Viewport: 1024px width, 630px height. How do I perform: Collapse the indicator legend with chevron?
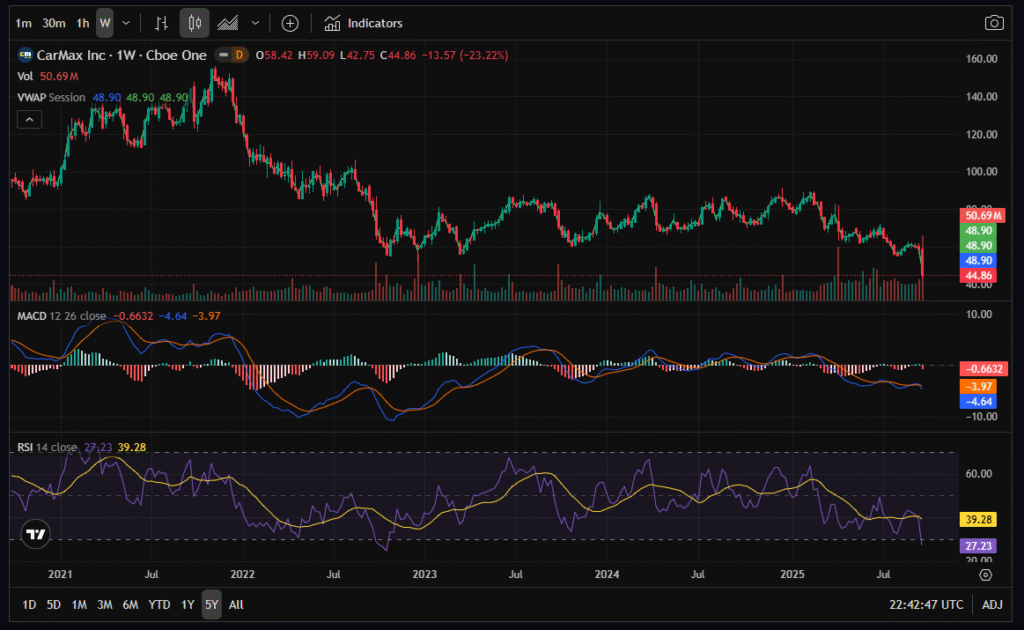pos(29,119)
